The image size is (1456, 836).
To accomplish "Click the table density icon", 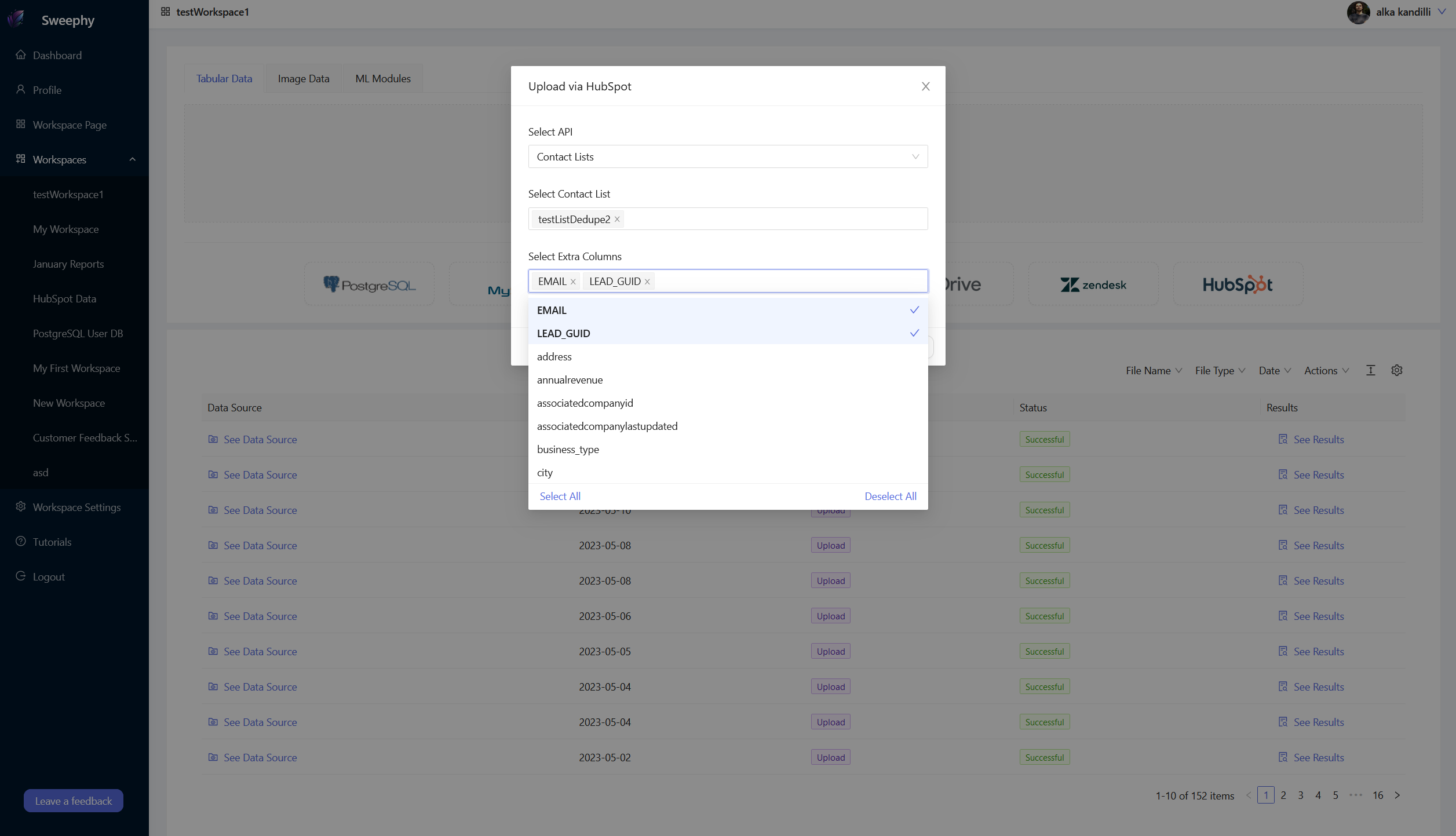I will click(x=1370, y=370).
